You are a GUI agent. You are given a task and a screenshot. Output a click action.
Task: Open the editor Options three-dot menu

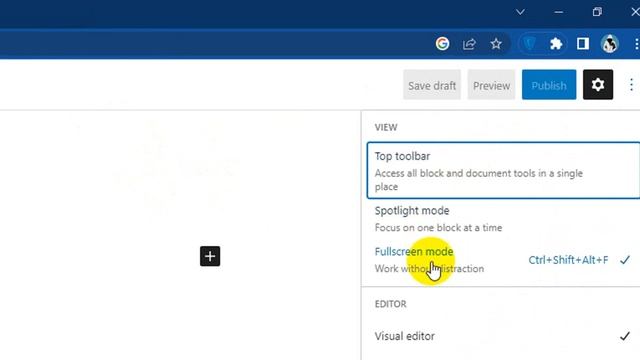(x=631, y=85)
